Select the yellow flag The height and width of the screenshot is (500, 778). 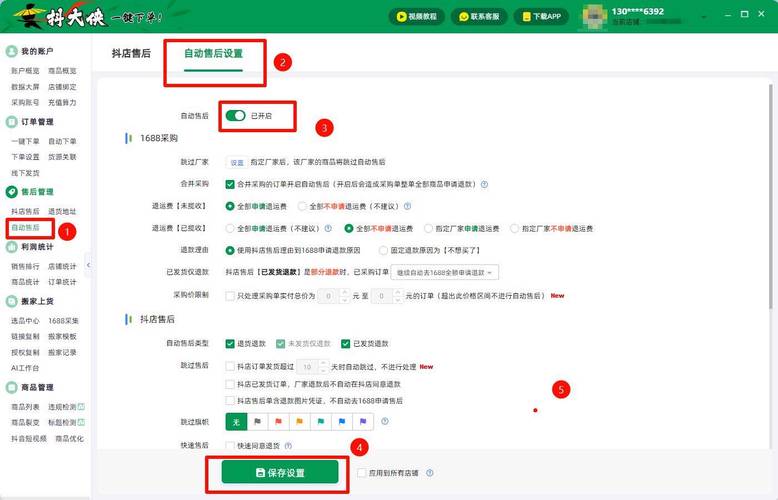coord(300,422)
